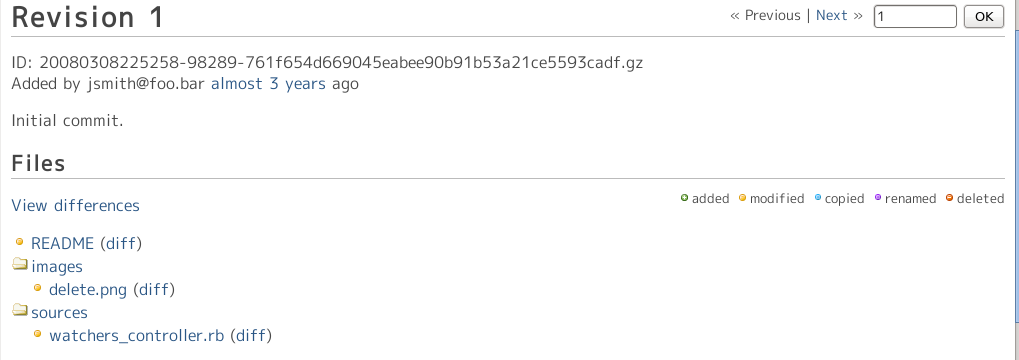This screenshot has width=1019, height=360.
Task: Open the diff for delete.png
Action: click(x=154, y=289)
